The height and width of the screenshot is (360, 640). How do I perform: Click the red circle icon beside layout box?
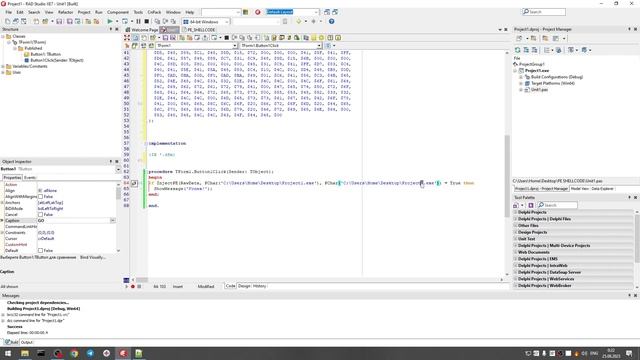[258, 12]
